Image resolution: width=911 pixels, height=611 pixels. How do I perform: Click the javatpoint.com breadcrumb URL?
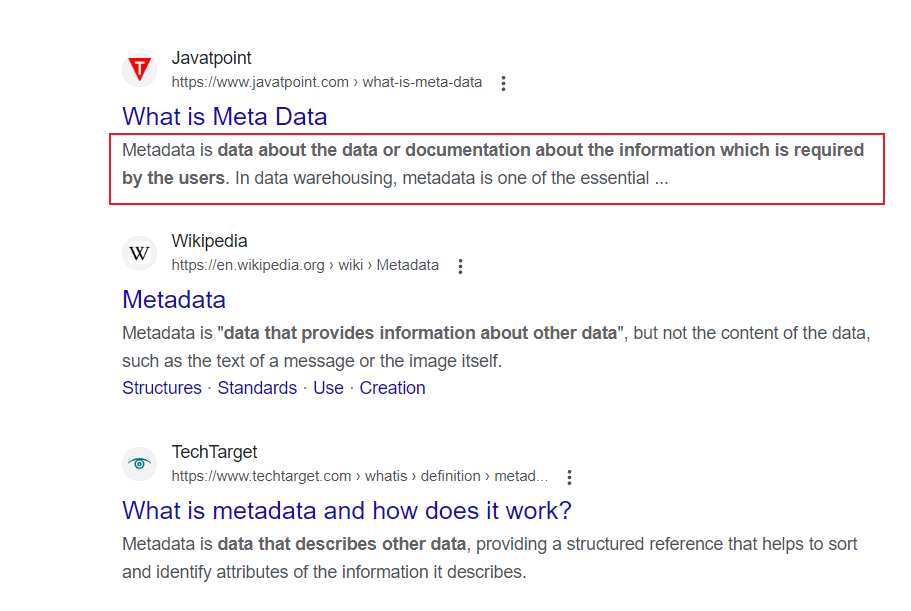(x=326, y=82)
